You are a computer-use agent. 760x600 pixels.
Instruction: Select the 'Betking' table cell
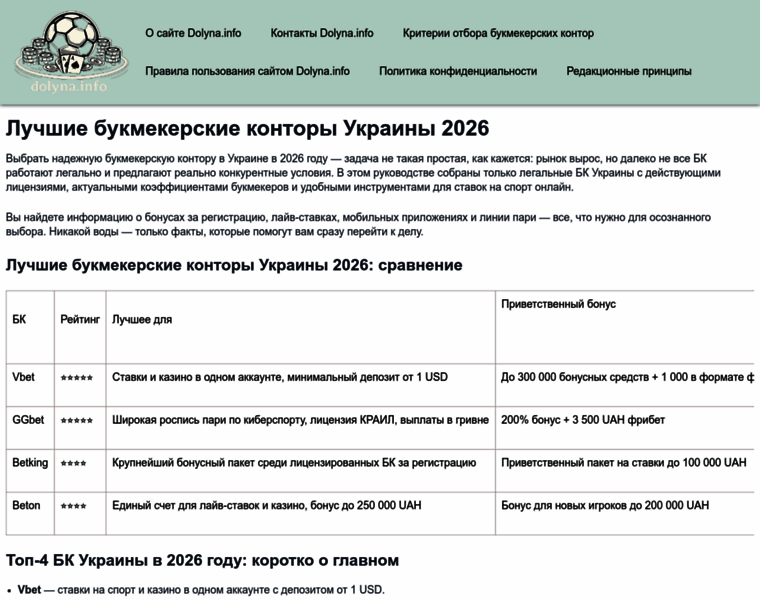coord(30,470)
